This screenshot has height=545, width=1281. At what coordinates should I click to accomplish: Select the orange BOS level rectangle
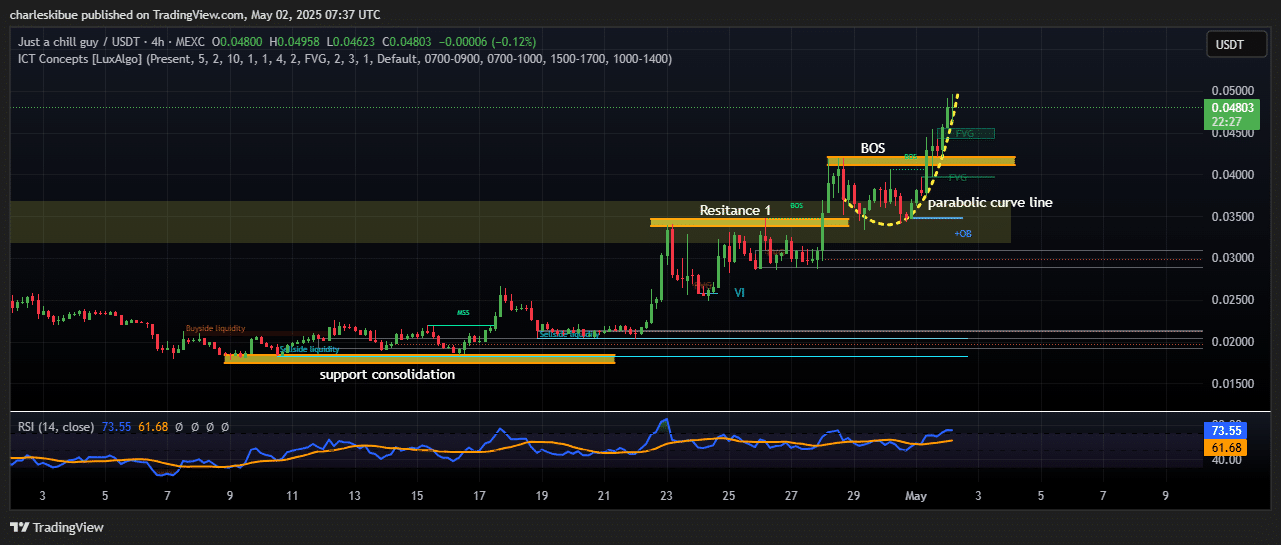coord(921,160)
